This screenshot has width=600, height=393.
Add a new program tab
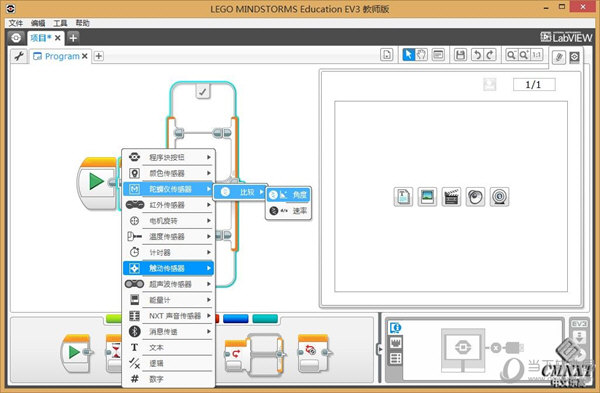pos(99,56)
